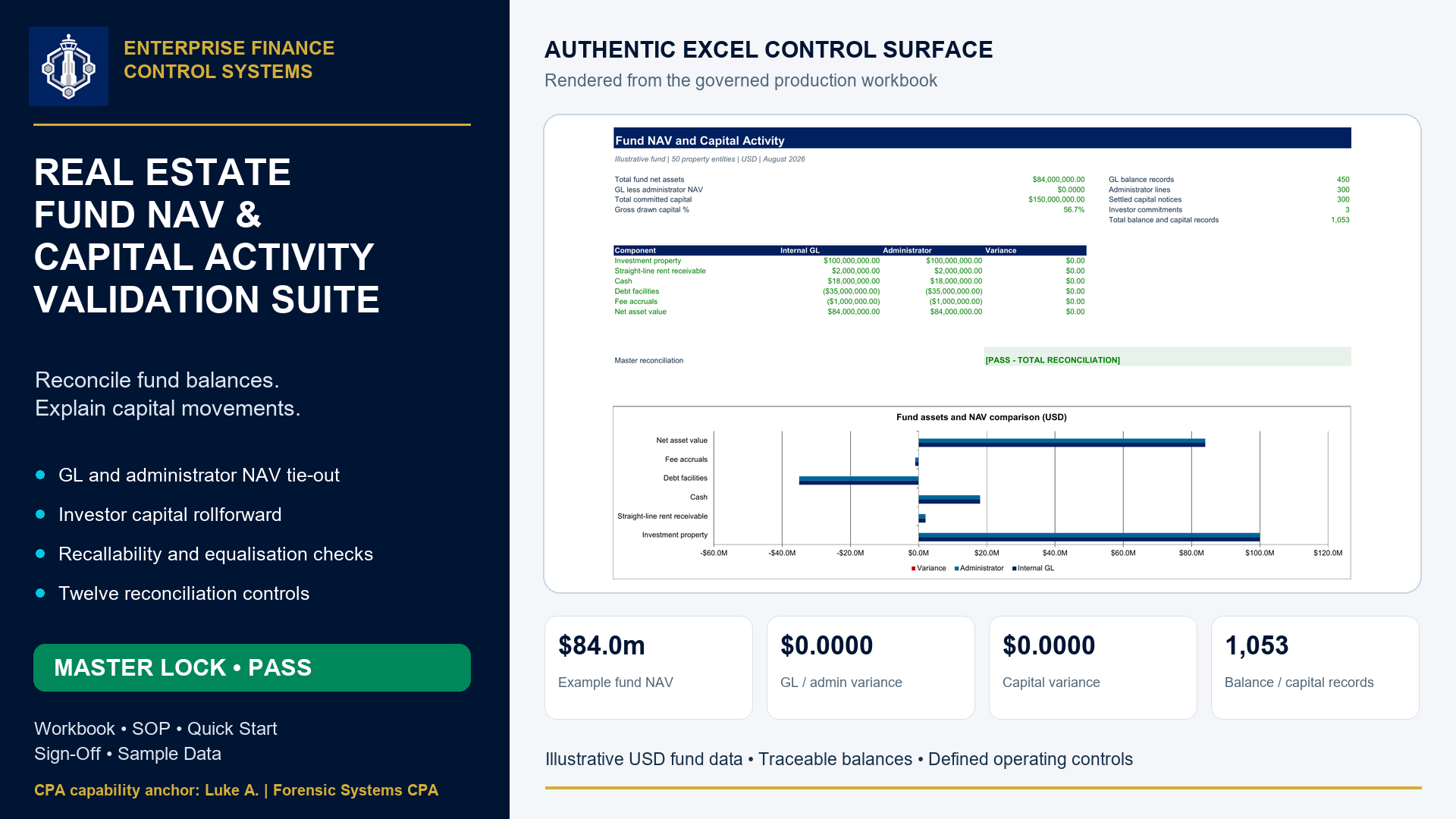Click the Net asset value bar in chart
The width and height of the screenshot is (1456, 819).
[x=1062, y=442]
